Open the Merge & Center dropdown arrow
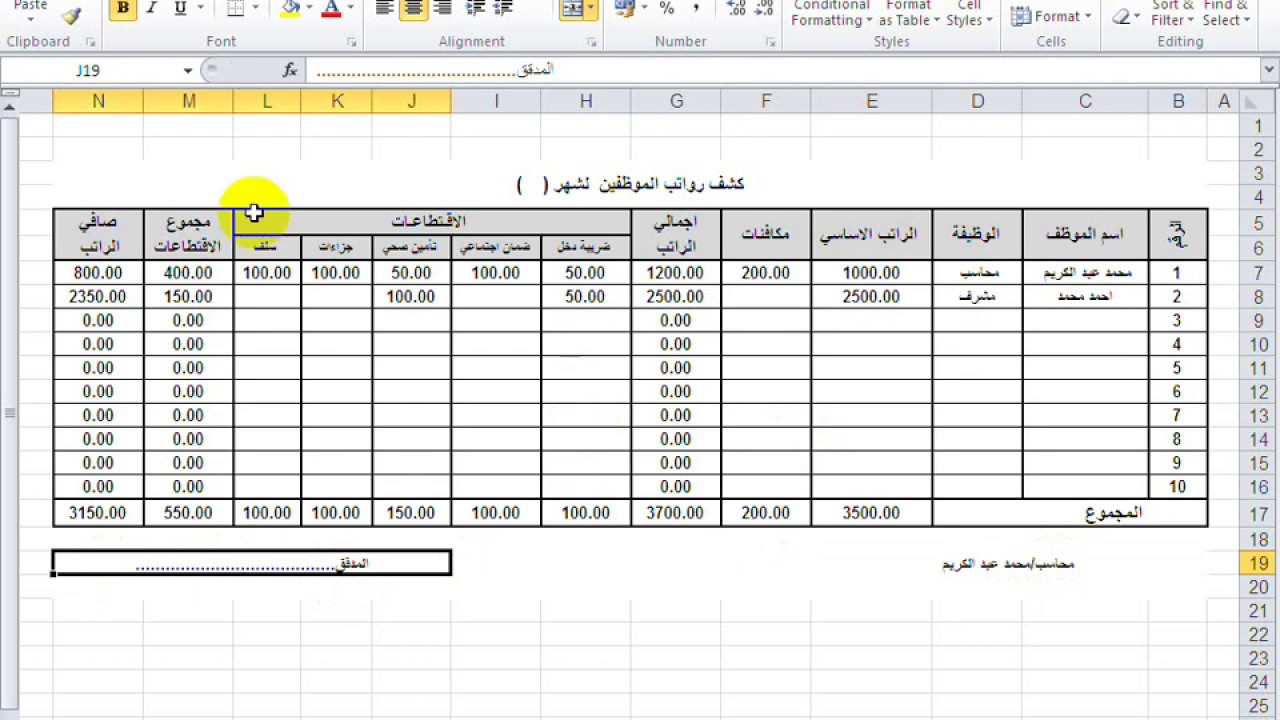 pyautogui.click(x=592, y=9)
